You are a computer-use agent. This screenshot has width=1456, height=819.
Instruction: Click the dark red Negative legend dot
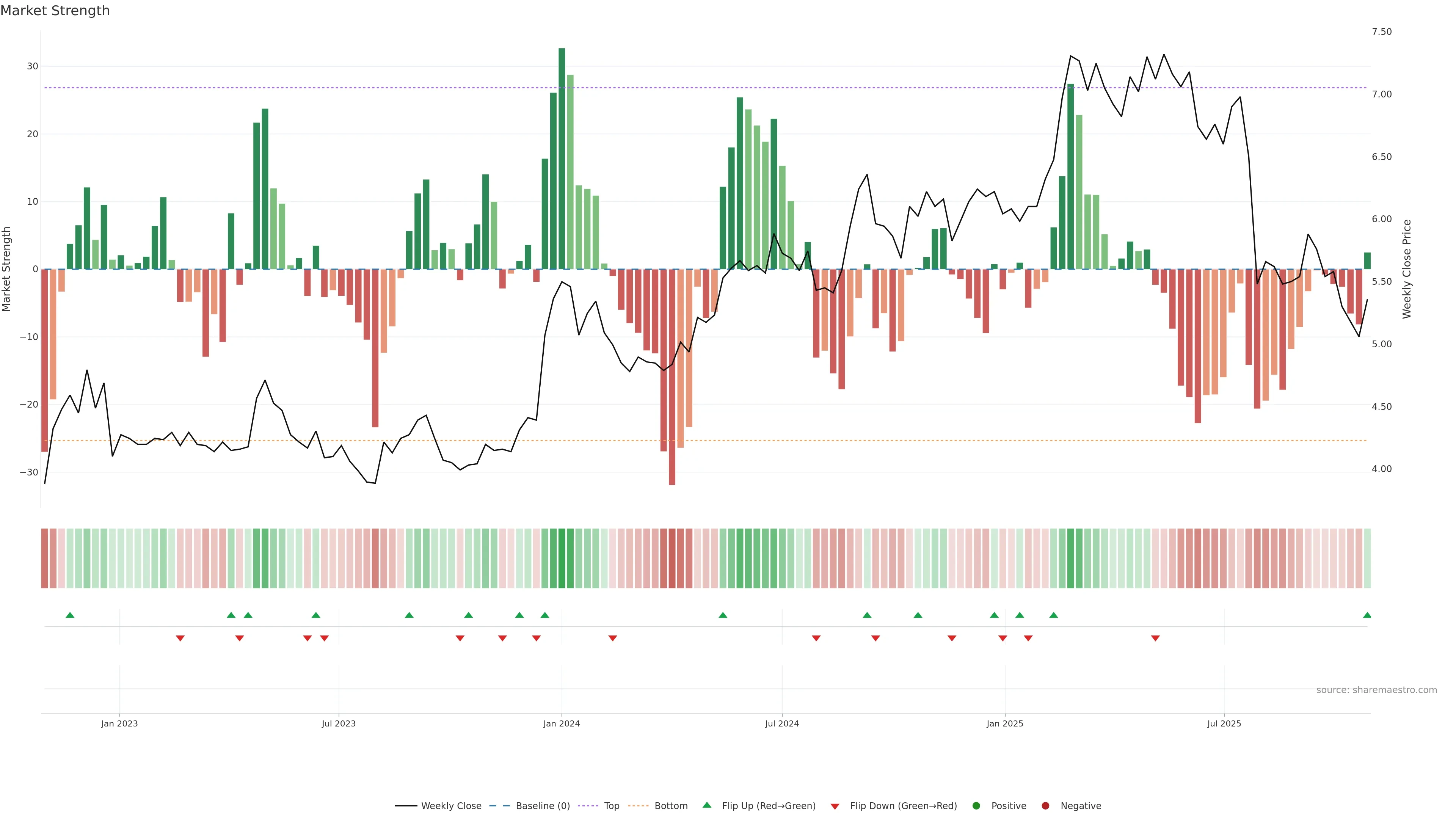pos(1045,806)
